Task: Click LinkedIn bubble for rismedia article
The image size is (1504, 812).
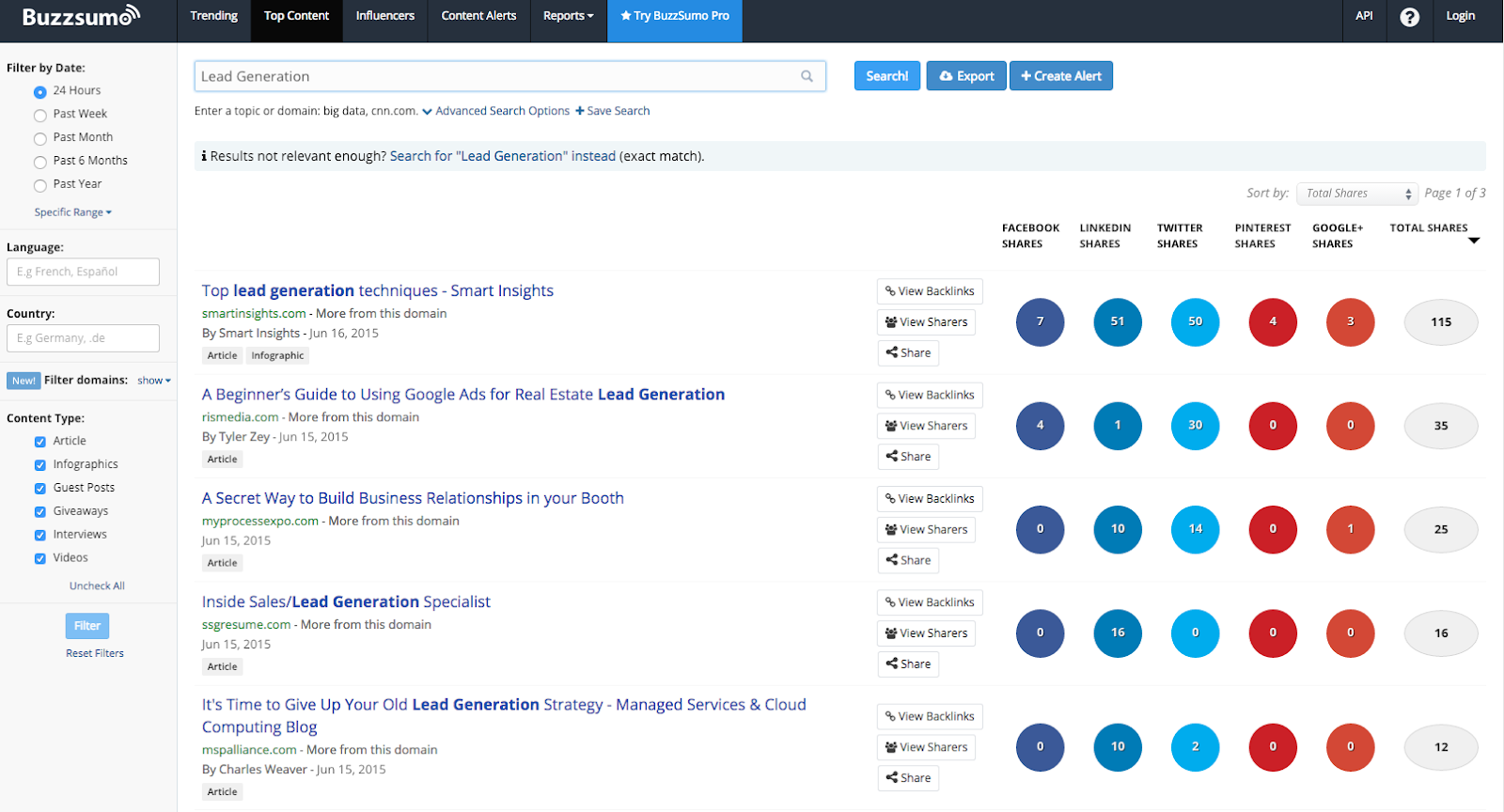Action: click(1118, 426)
